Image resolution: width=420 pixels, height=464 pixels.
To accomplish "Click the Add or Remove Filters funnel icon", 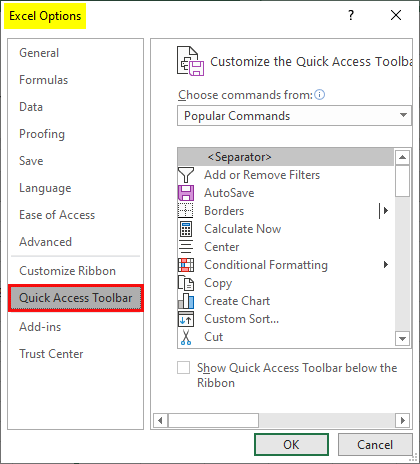I will click(186, 175).
